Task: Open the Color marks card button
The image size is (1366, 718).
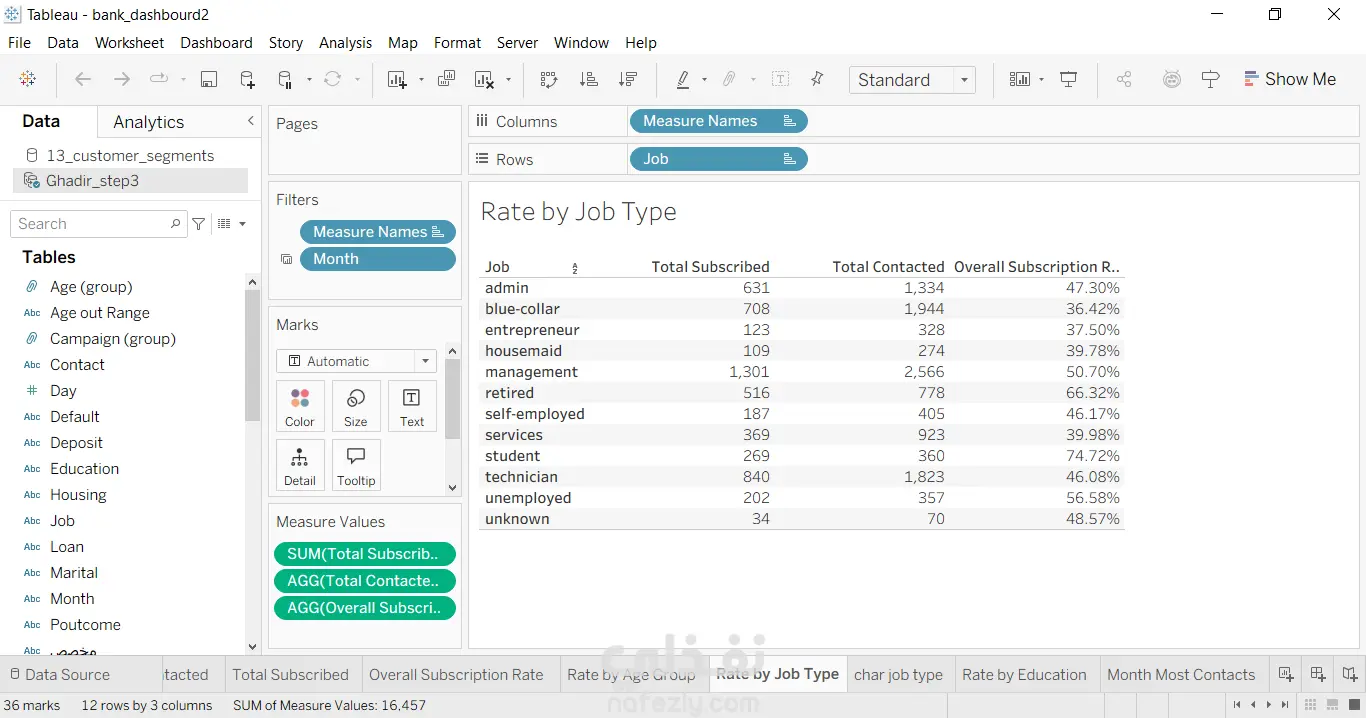Action: tap(300, 406)
